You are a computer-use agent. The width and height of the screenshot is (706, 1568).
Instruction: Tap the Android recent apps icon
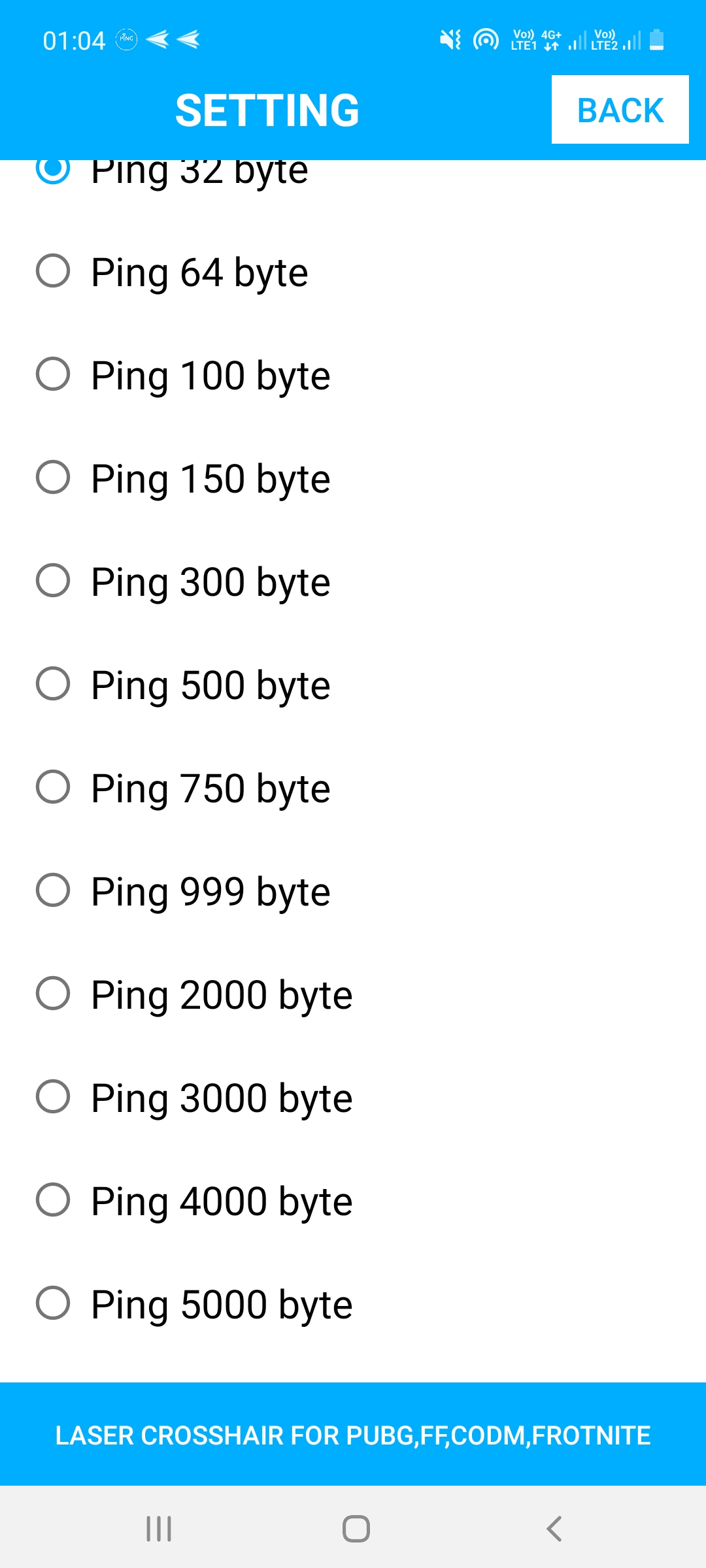pos(159,1529)
